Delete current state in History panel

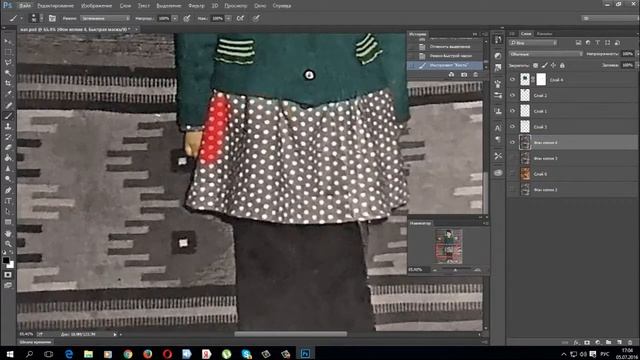pyautogui.click(x=476, y=75)
